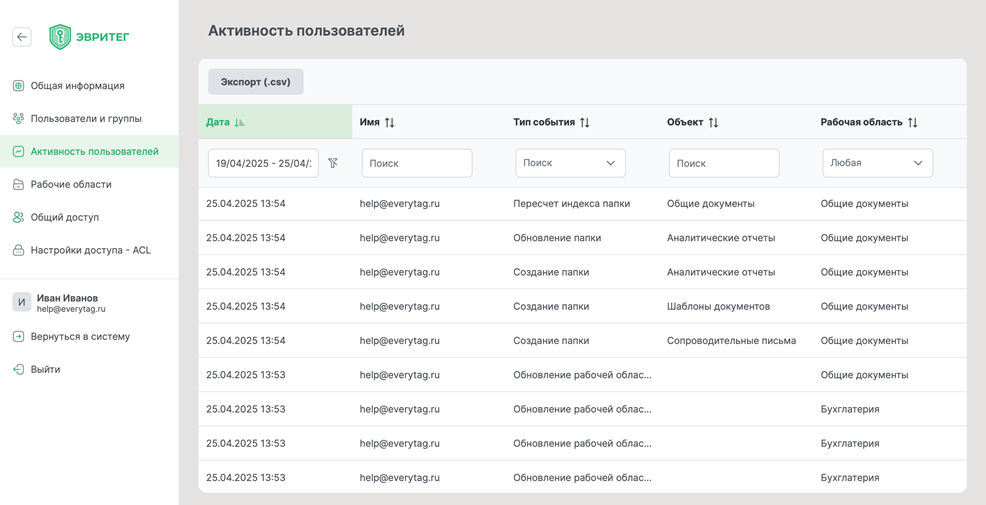Image resolution: width=986 pixels, height=505 pixels.
Task: Select Рабочие области in the sidebar
Action: (71, 185)
